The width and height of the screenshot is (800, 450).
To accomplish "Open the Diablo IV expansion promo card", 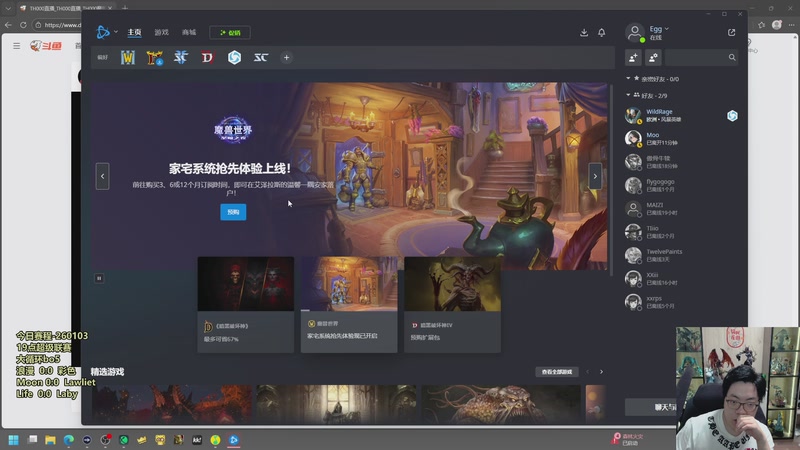I will tap(453, 305).
